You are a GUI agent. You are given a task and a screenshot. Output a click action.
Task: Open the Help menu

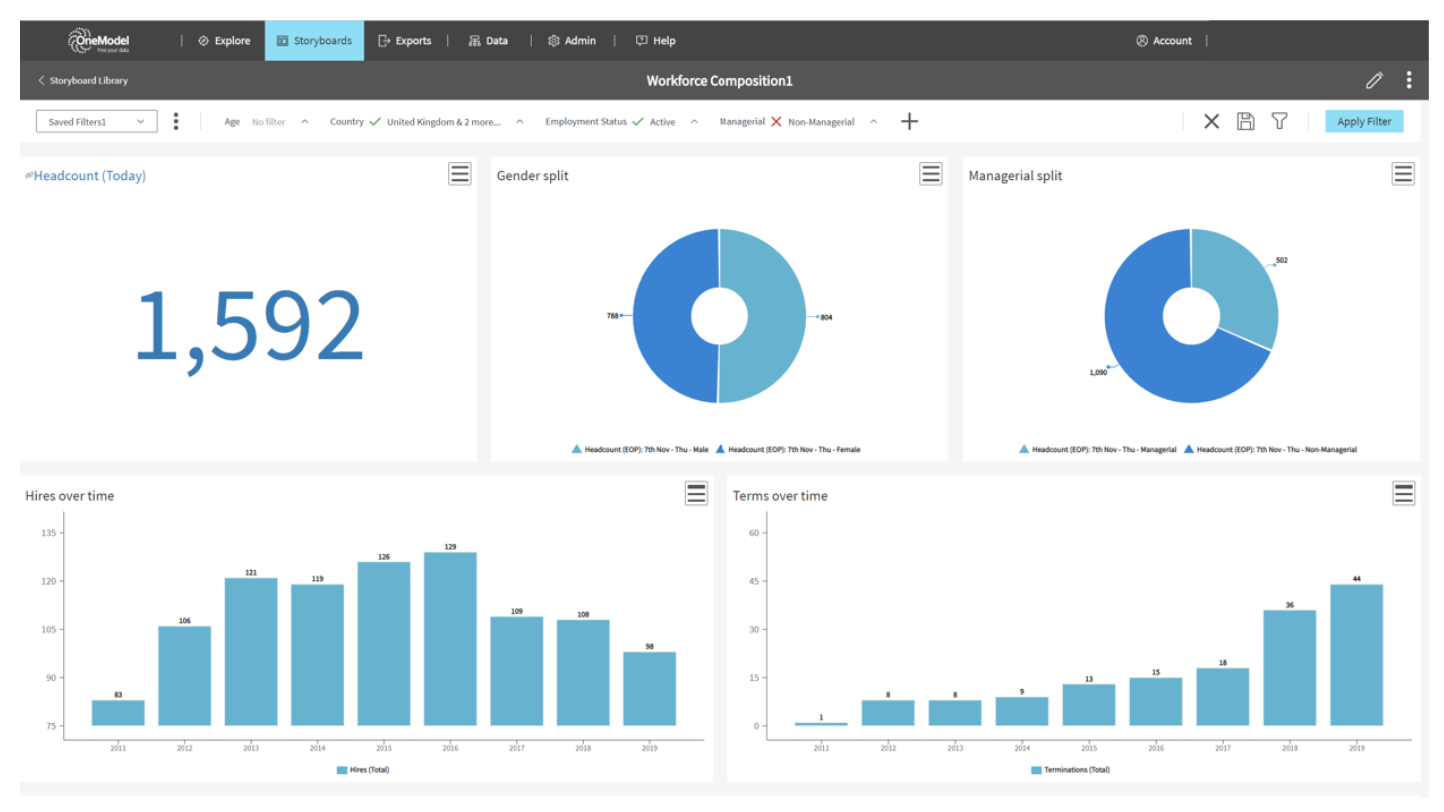[x=656, y=41]
